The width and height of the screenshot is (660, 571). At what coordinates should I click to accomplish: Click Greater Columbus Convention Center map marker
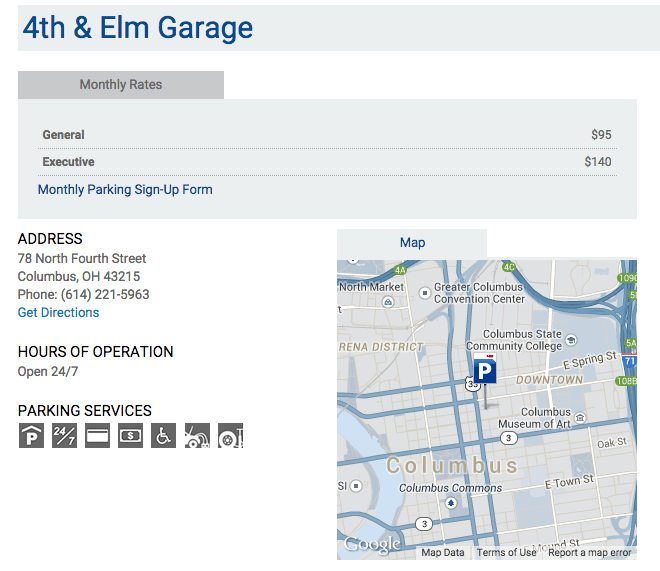425,292
